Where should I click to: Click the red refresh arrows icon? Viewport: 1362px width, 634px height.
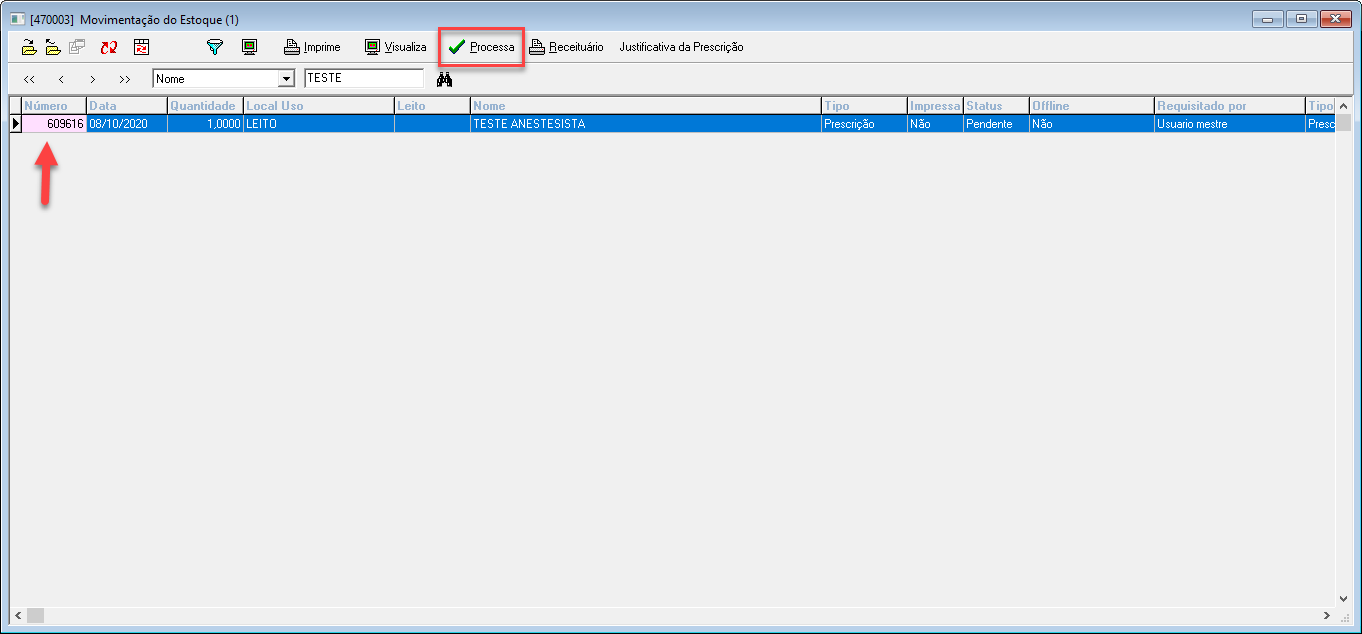109,47
